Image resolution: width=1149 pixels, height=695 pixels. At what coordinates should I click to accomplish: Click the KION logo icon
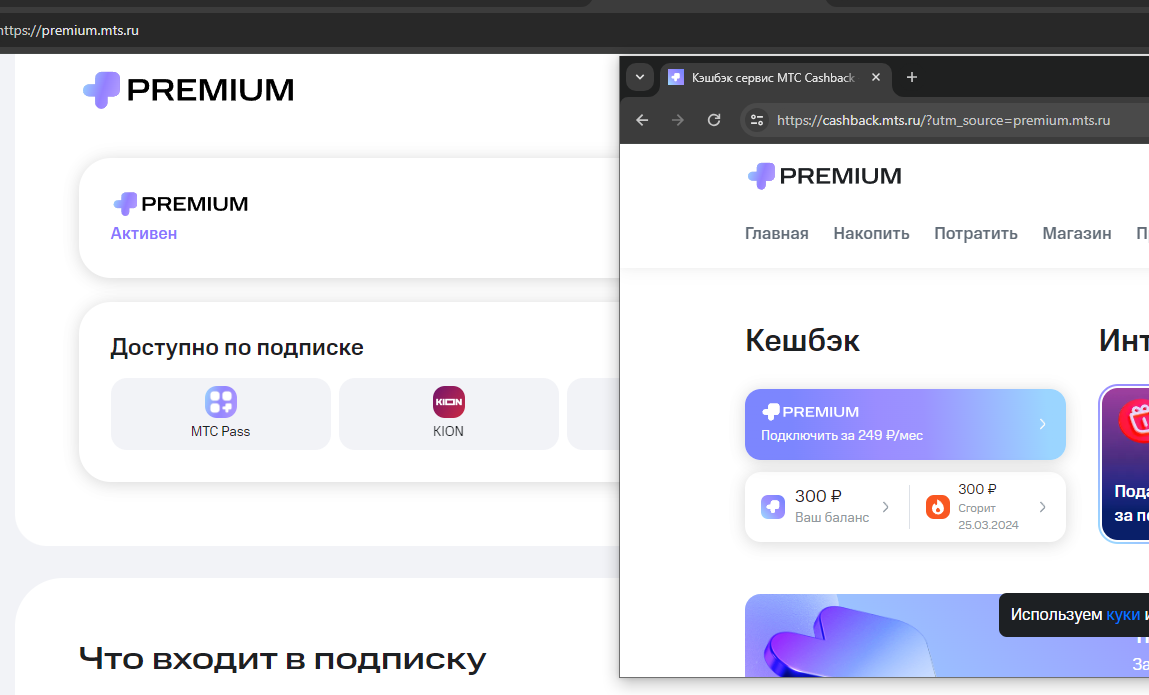tap(448, 402)
